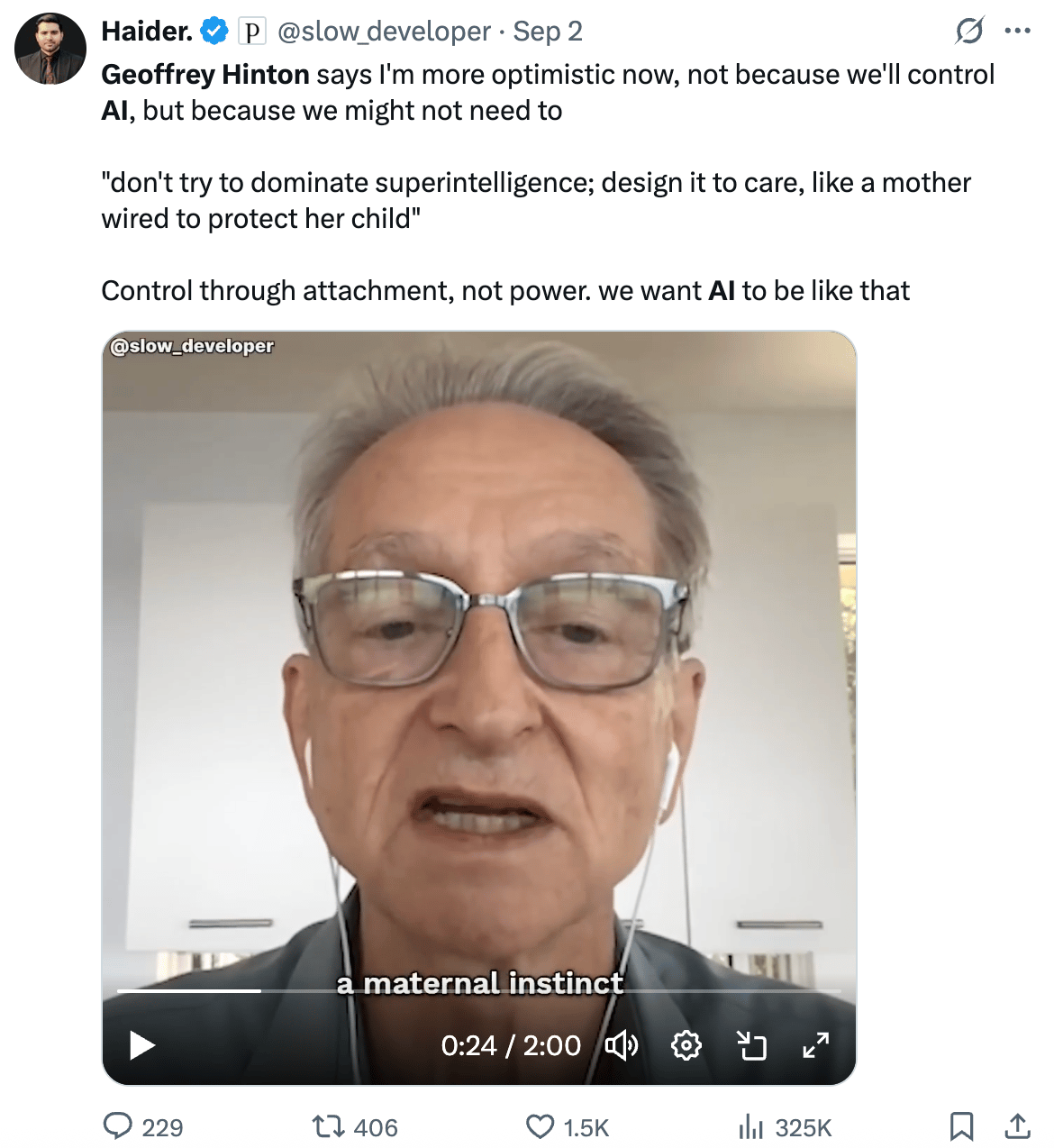Mute the video with the speaker icon
Image resolution: width=1054 pixels, height=1148 pixels.
tap(622, 1045)
